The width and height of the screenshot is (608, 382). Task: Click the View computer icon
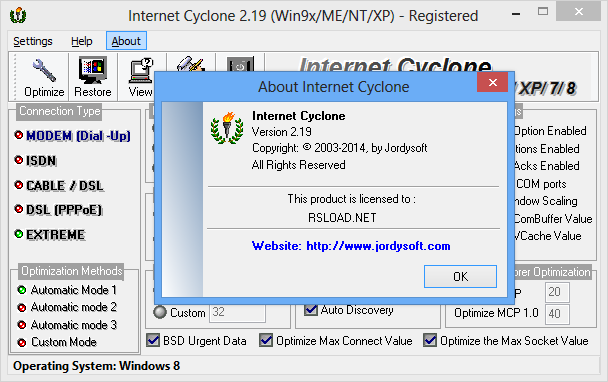141,71
